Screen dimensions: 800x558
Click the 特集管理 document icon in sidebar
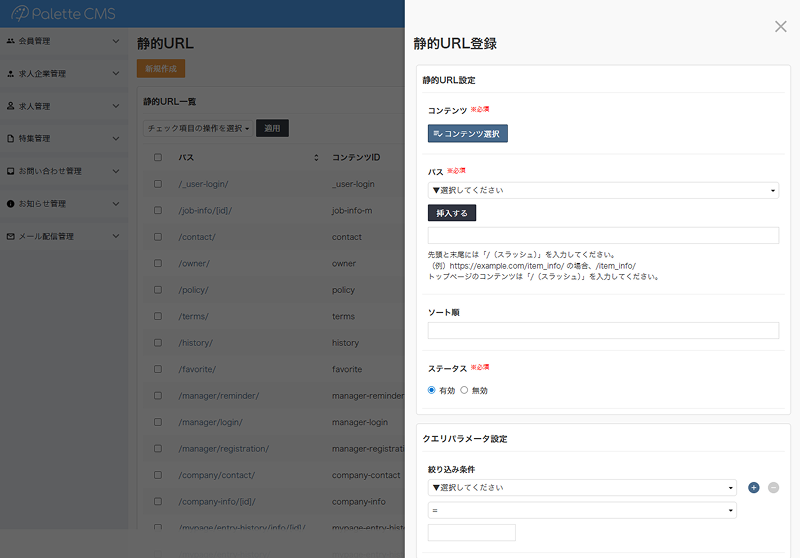pos(10,138)
